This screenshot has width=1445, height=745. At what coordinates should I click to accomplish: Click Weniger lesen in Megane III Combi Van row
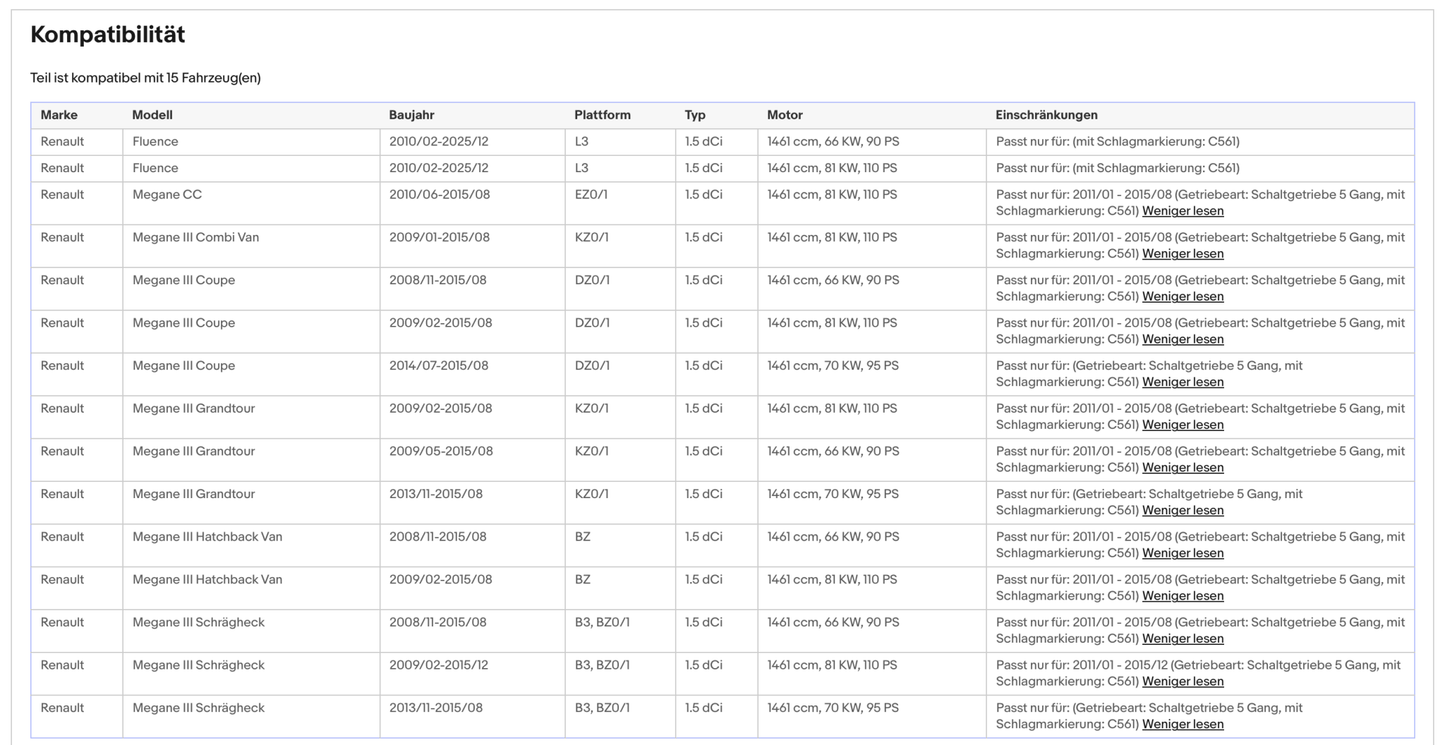(x=1182, y=254)
